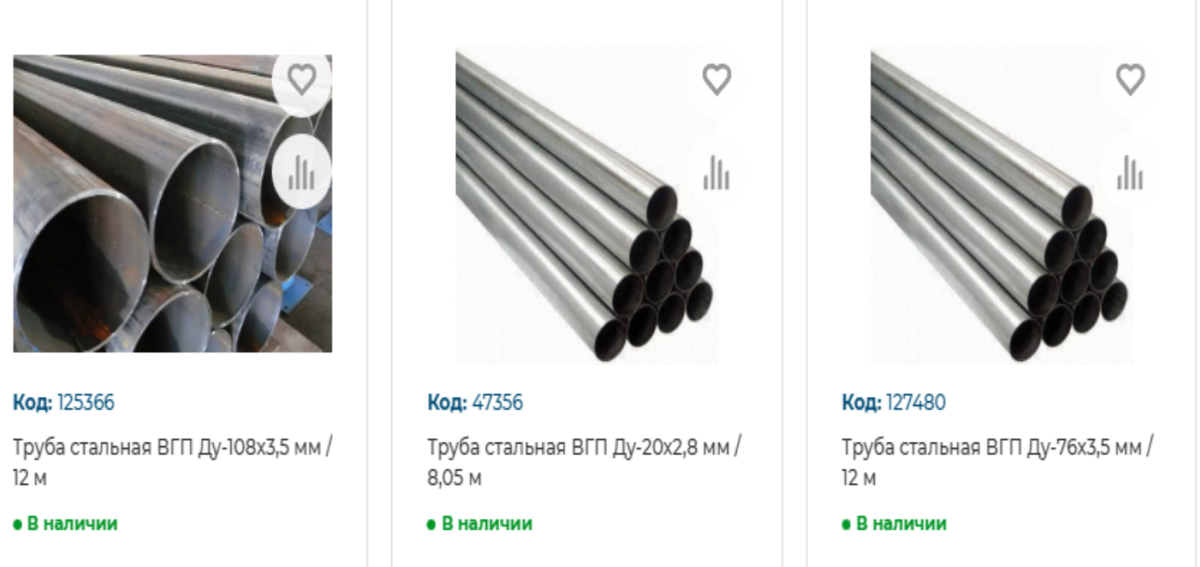Open the Труба стальная ВГП Ду-20x2,8 мм link

tap(586, 462)
